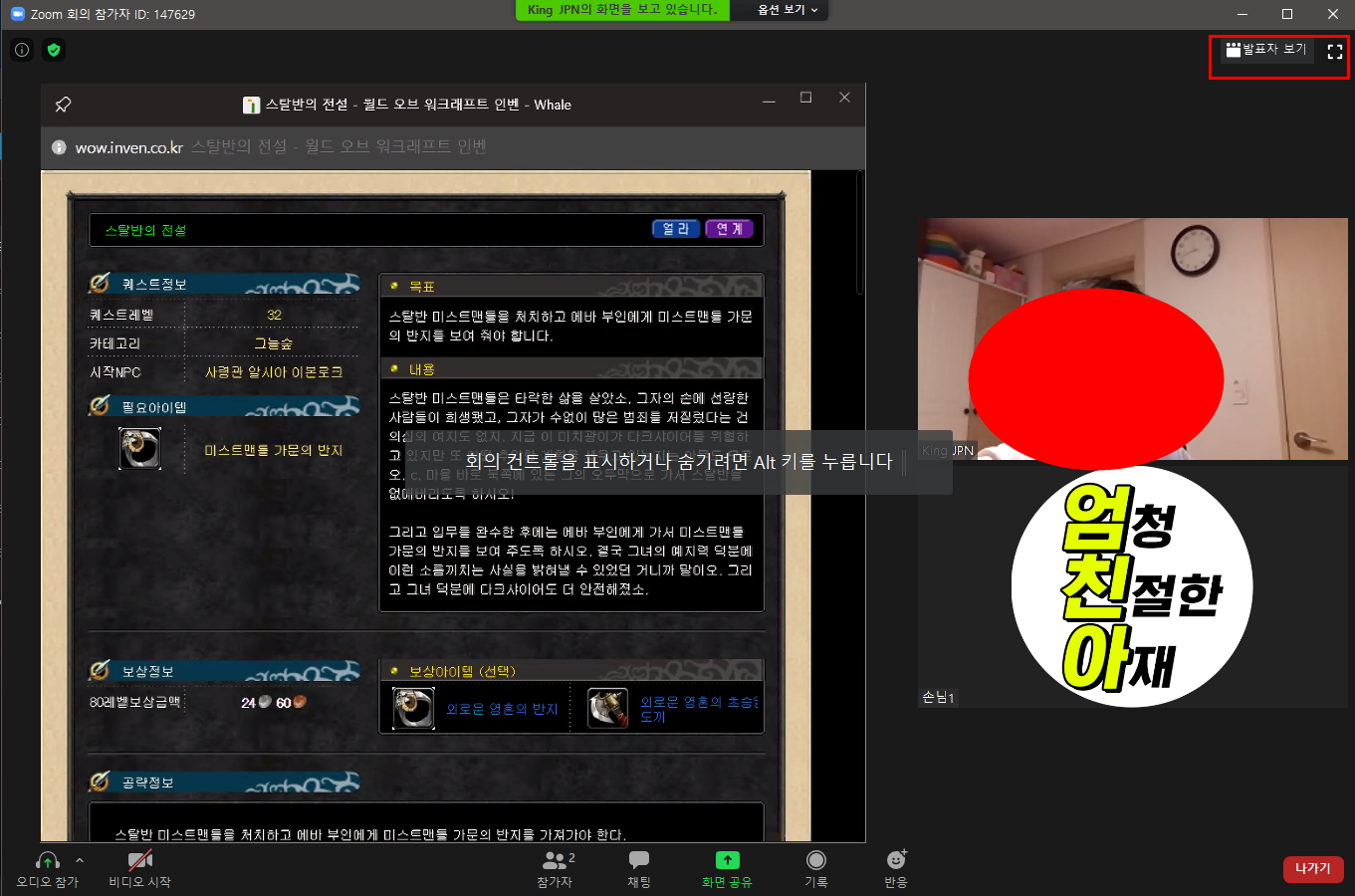The image size is (1355, 896).
Task: Click the 필요아이템 section header
Action: click(224, 407)
